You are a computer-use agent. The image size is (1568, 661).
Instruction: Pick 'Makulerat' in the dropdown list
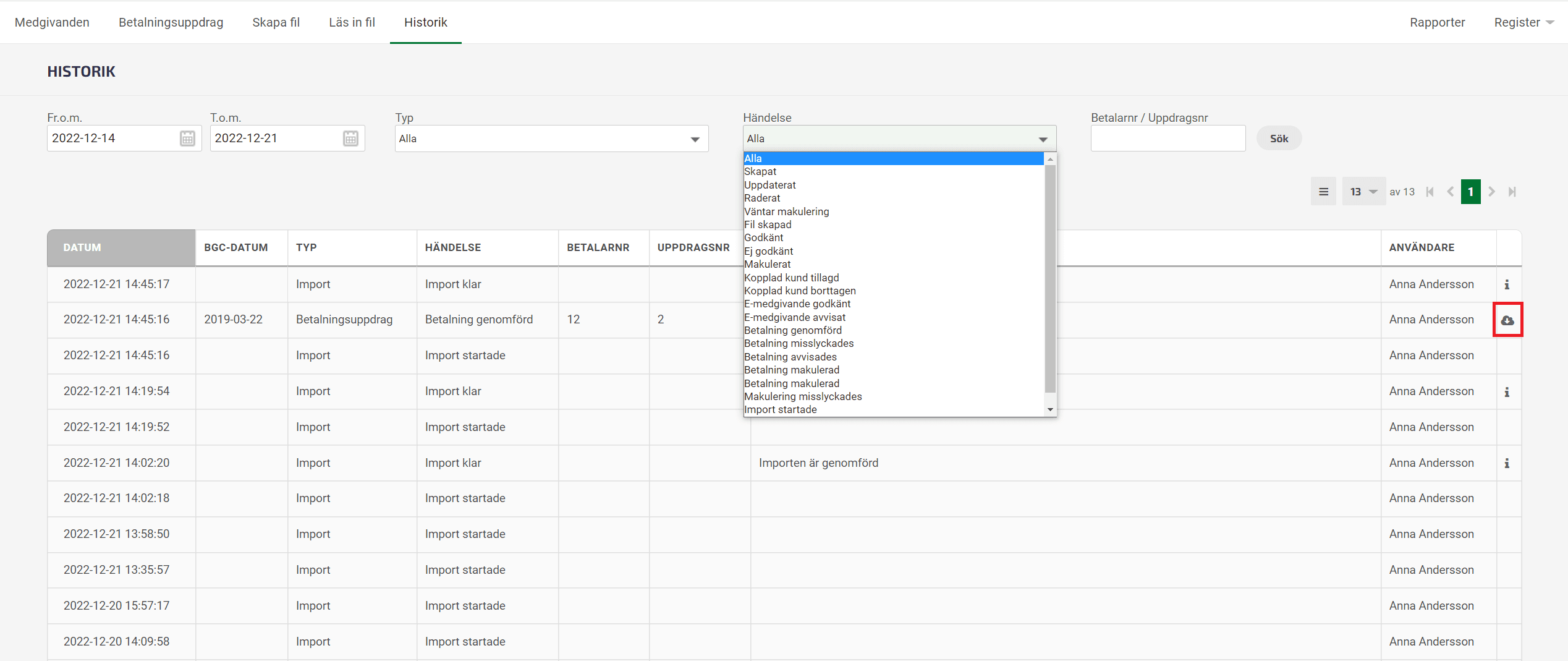pos(893,264)
